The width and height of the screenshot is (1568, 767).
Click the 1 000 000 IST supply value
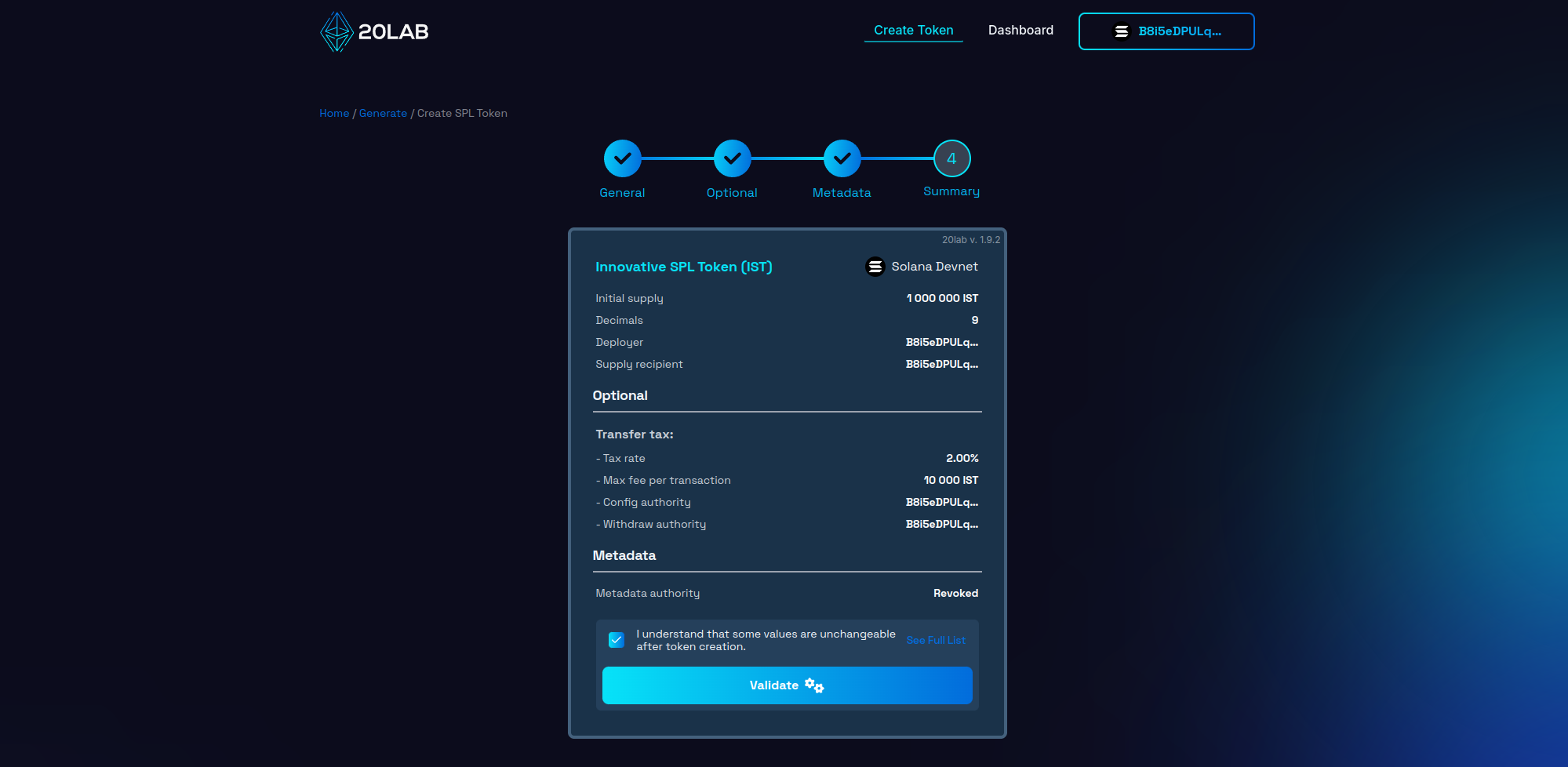pos(942,298)
